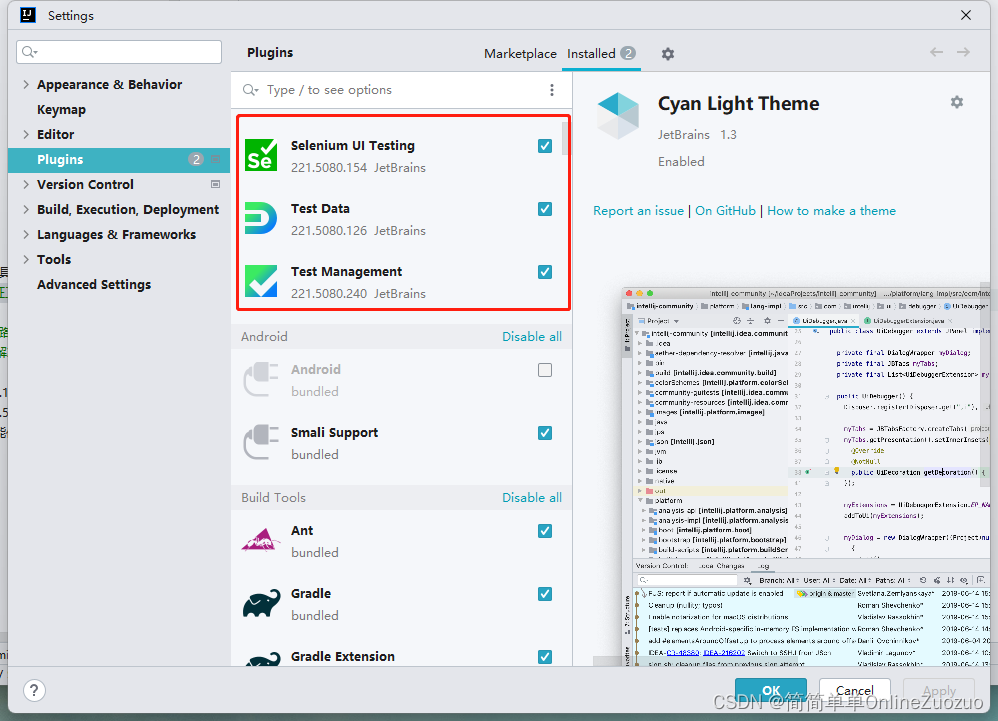
Task: Click the Plugins update count badge in sidebar
Action: coord(196,159)
